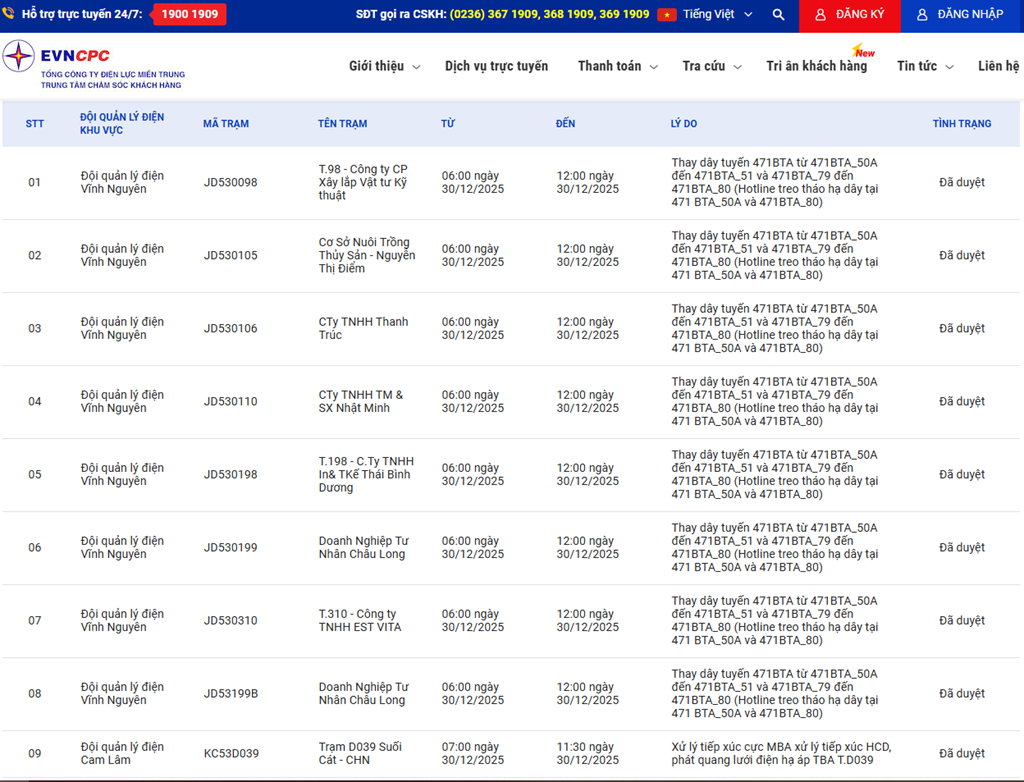
Task: Click the New badge above Tri ân khách hàng
Action: tap(862, 51)
